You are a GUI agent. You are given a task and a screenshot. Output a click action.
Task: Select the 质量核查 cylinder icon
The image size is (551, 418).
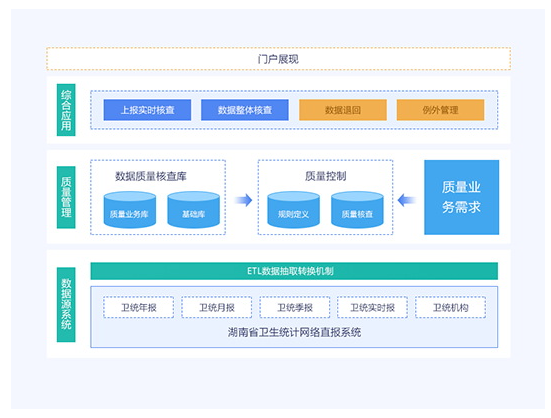[357, 210]
